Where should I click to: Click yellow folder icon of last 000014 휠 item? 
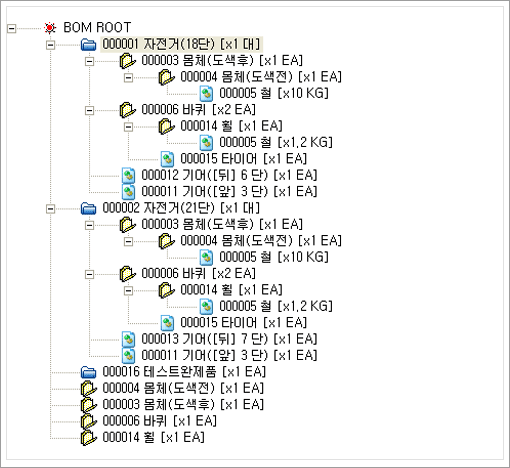tap(89, 438)
